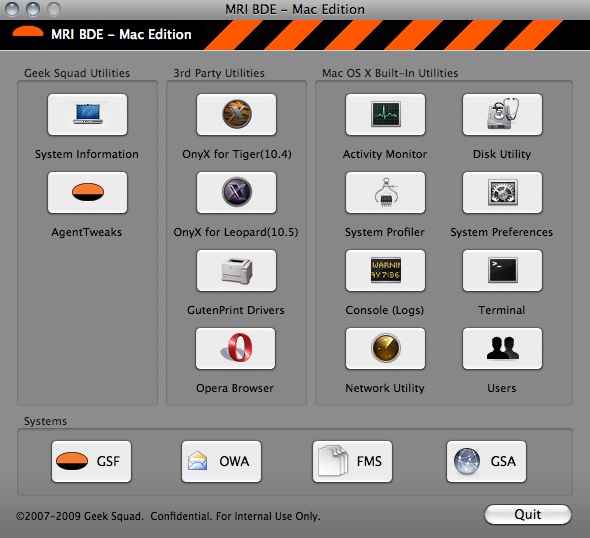Open OnyX for Tiger(10.4) icon
590x538 pixels.
[x=236, y=114]
